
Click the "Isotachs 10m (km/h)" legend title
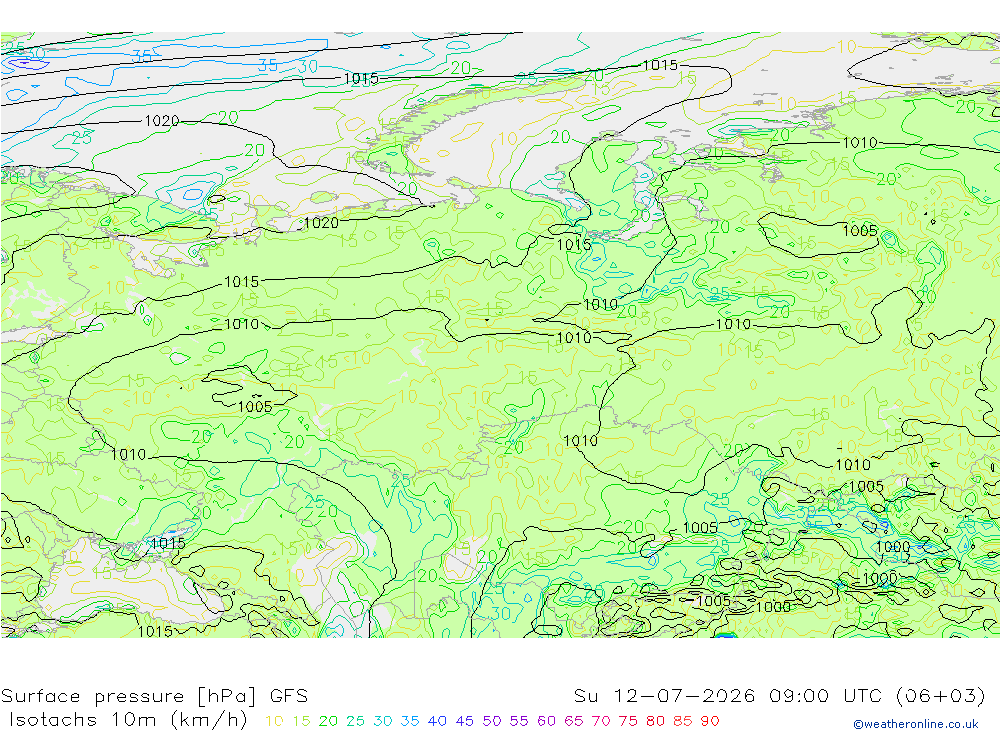(x=128, y=720)
